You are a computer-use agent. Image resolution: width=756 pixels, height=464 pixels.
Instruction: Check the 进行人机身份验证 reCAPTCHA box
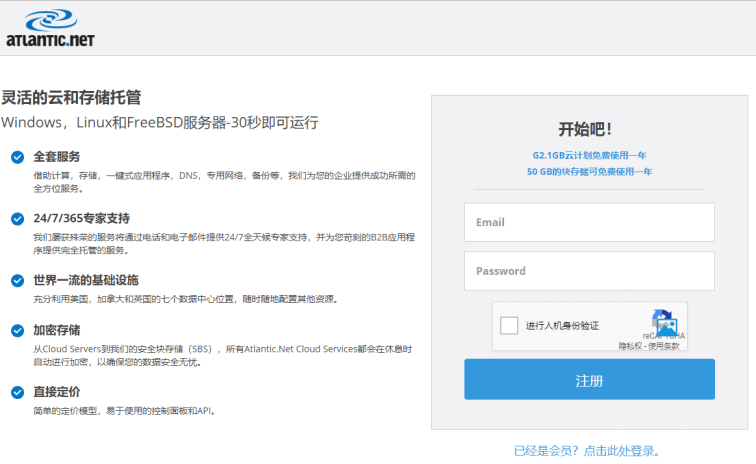509,325
